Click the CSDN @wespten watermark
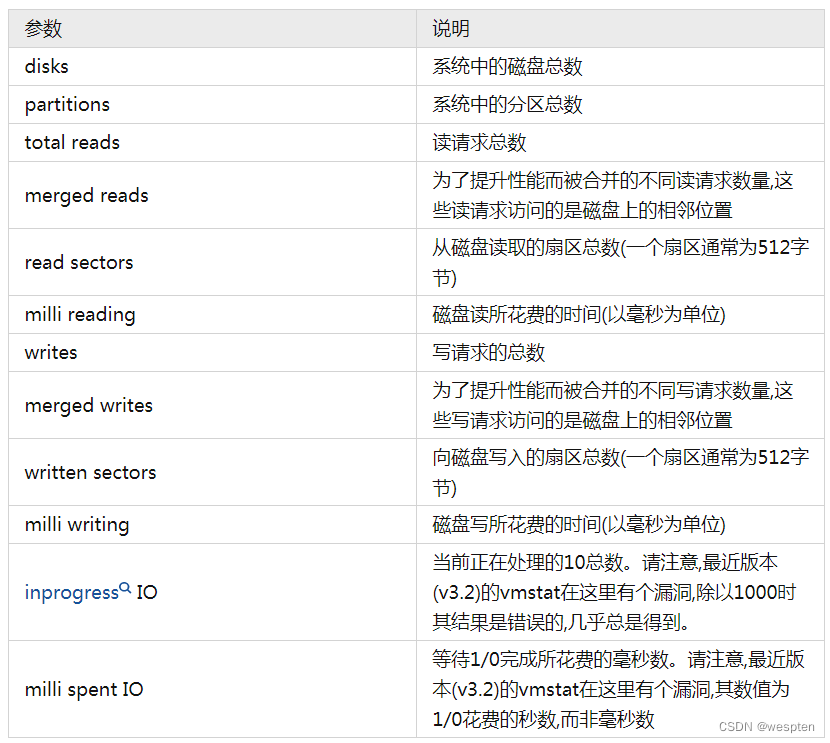830x743 pixels. coord(766,727)
